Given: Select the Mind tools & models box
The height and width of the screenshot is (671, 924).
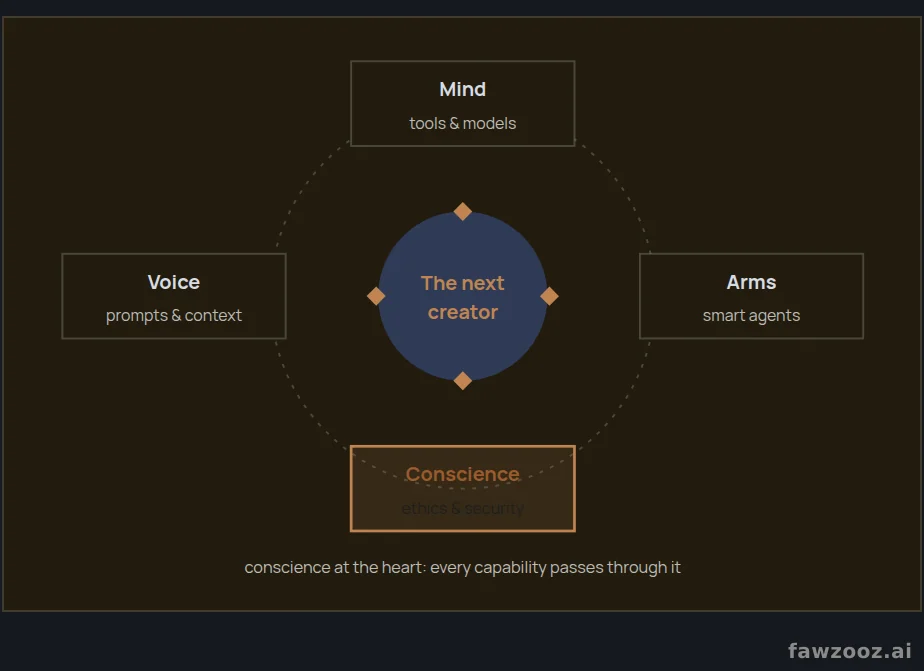Looking at the screenshot, I should click(463, 104).
